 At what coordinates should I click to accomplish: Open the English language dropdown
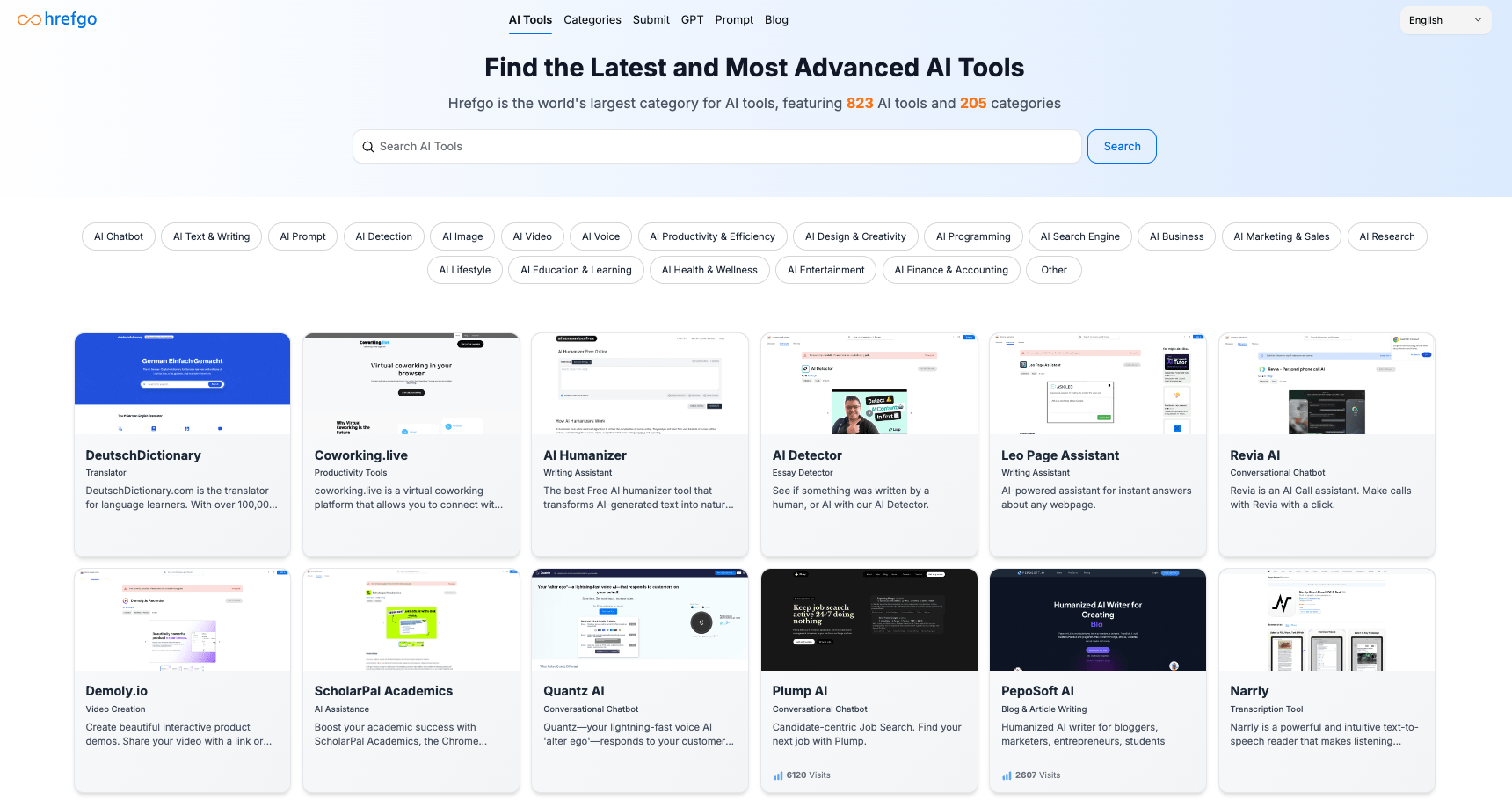1445,20
